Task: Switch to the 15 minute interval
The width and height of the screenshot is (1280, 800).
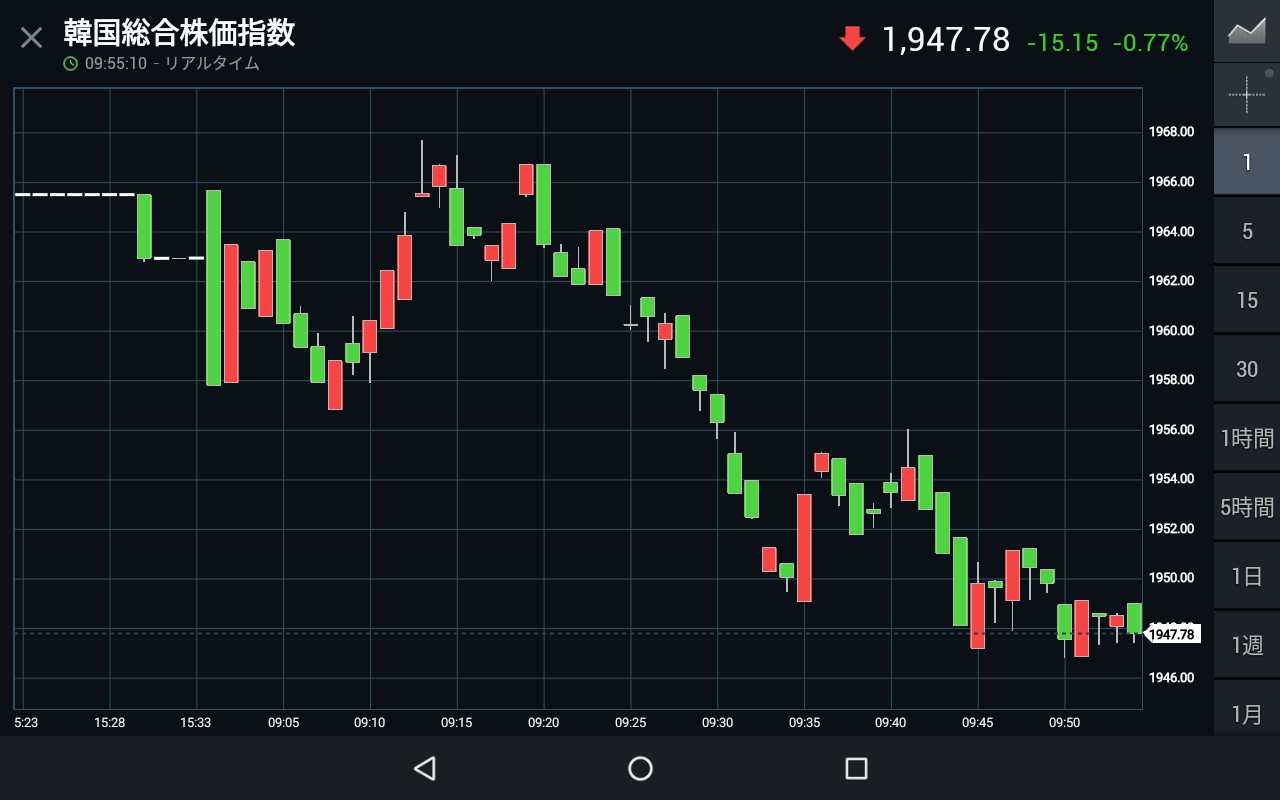Action: (x=1246, y=300)
